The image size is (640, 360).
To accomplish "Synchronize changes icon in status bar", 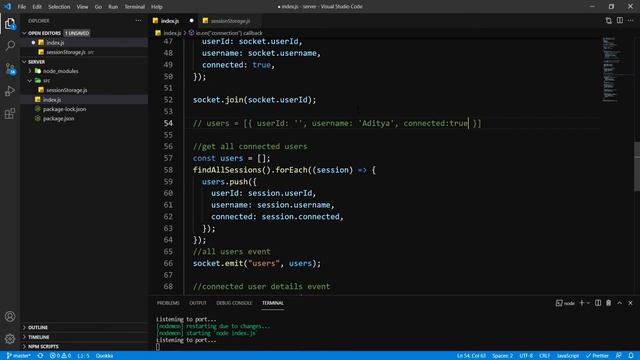I will coord(40,356).
